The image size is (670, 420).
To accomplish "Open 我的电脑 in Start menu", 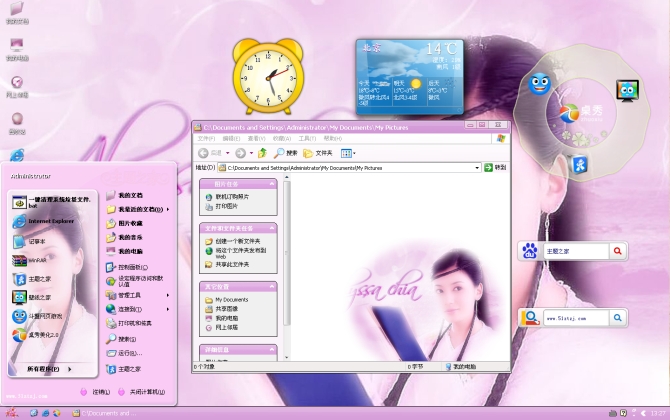I will 124,251.
